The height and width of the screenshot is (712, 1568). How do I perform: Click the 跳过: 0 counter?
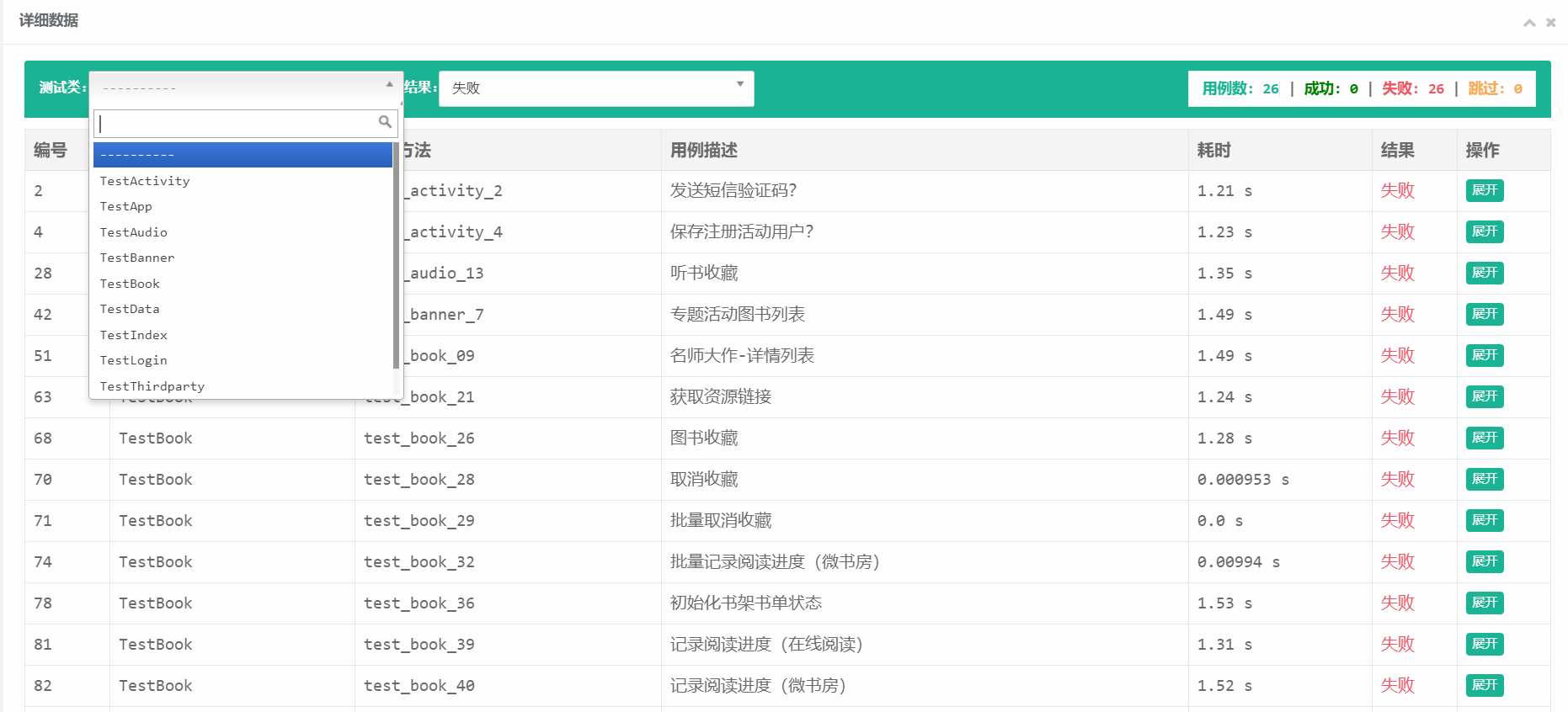click(1495, 88)
